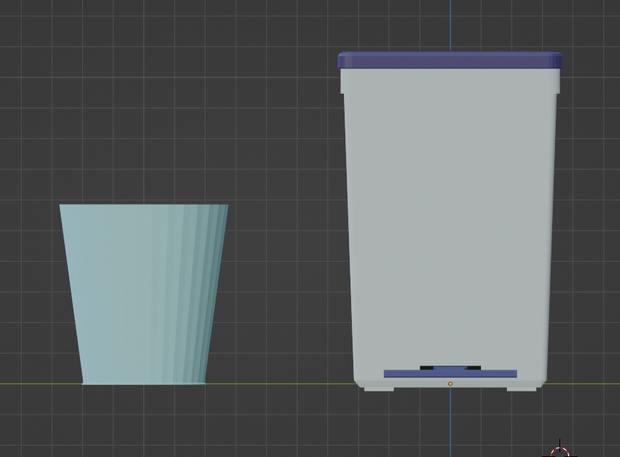Click the purple lid of the bin

pyautogui.click(x=450, y=61)
